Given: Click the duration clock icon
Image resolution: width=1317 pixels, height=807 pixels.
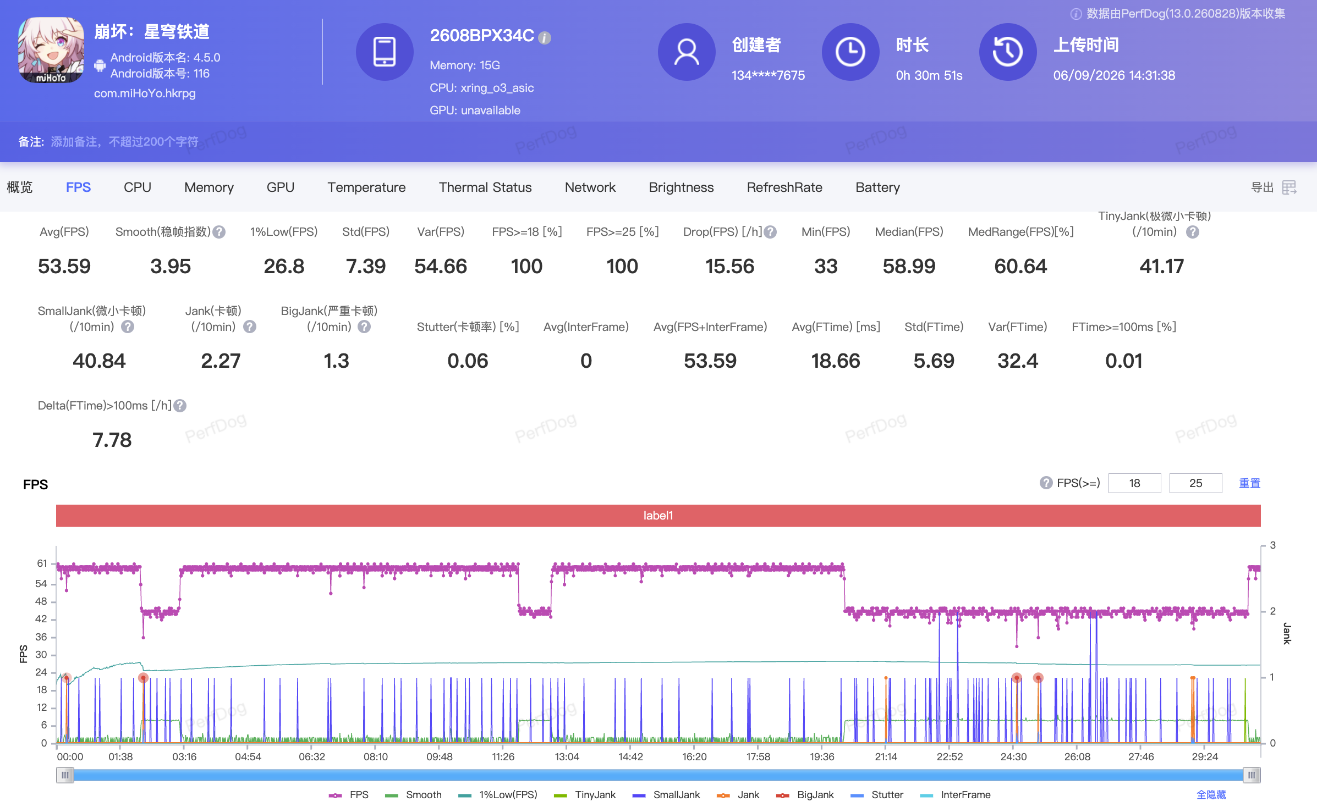Looking at the screenshot, I should point(850,52).
